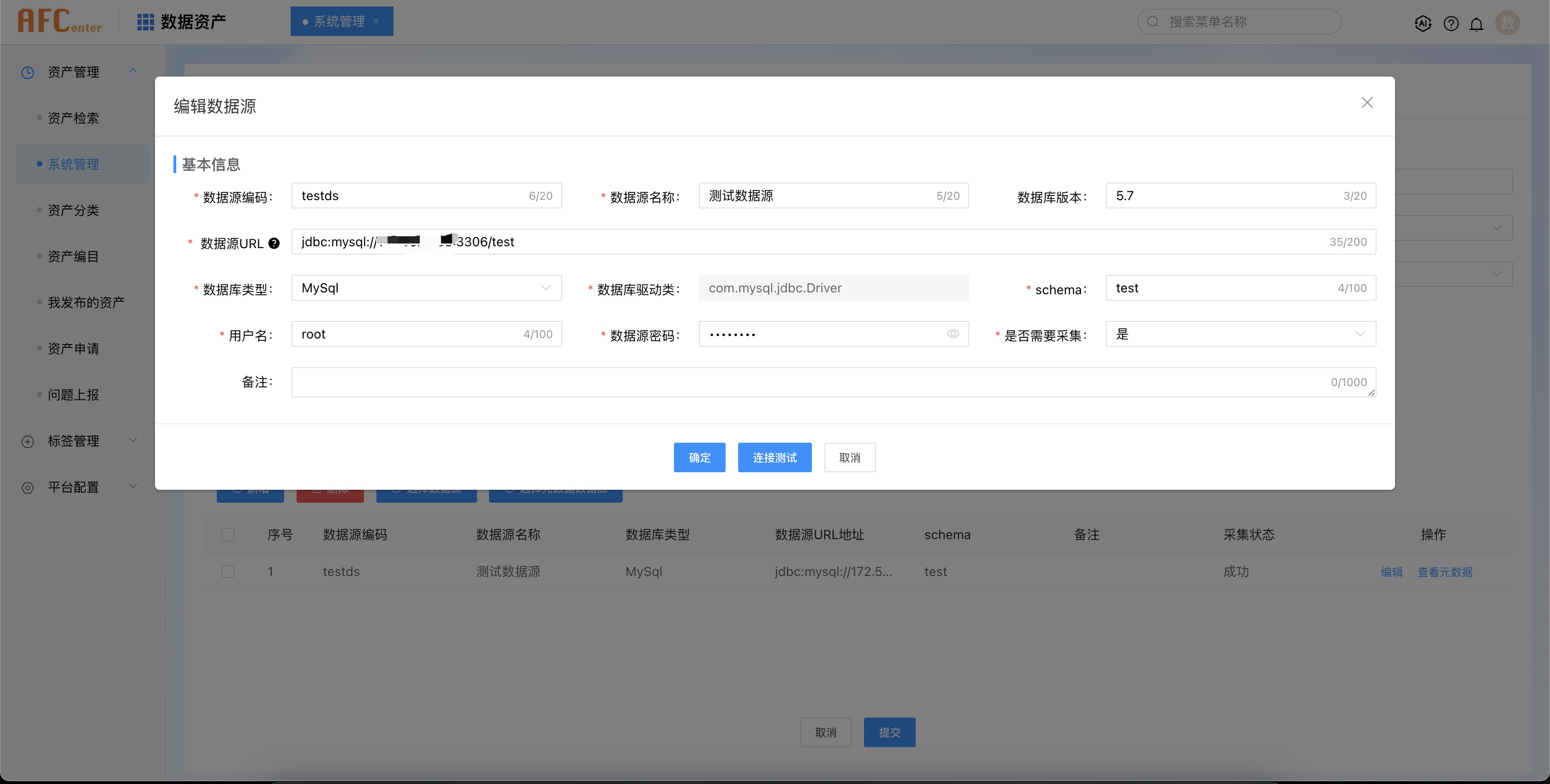The image size is (1550, 784).
Task: Open the user avatar menu
Action: [x=1507, y=23]
